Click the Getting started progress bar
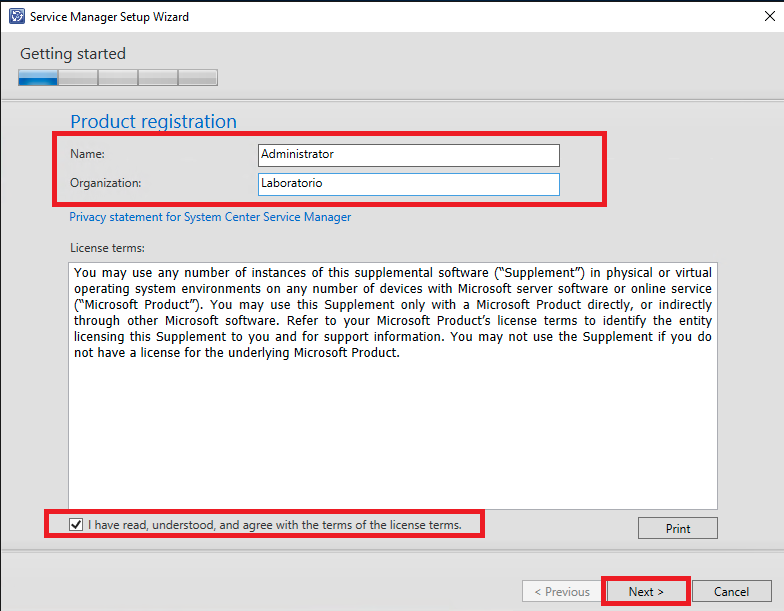This screenshot has height=611, width=784. tap(118, 78)
